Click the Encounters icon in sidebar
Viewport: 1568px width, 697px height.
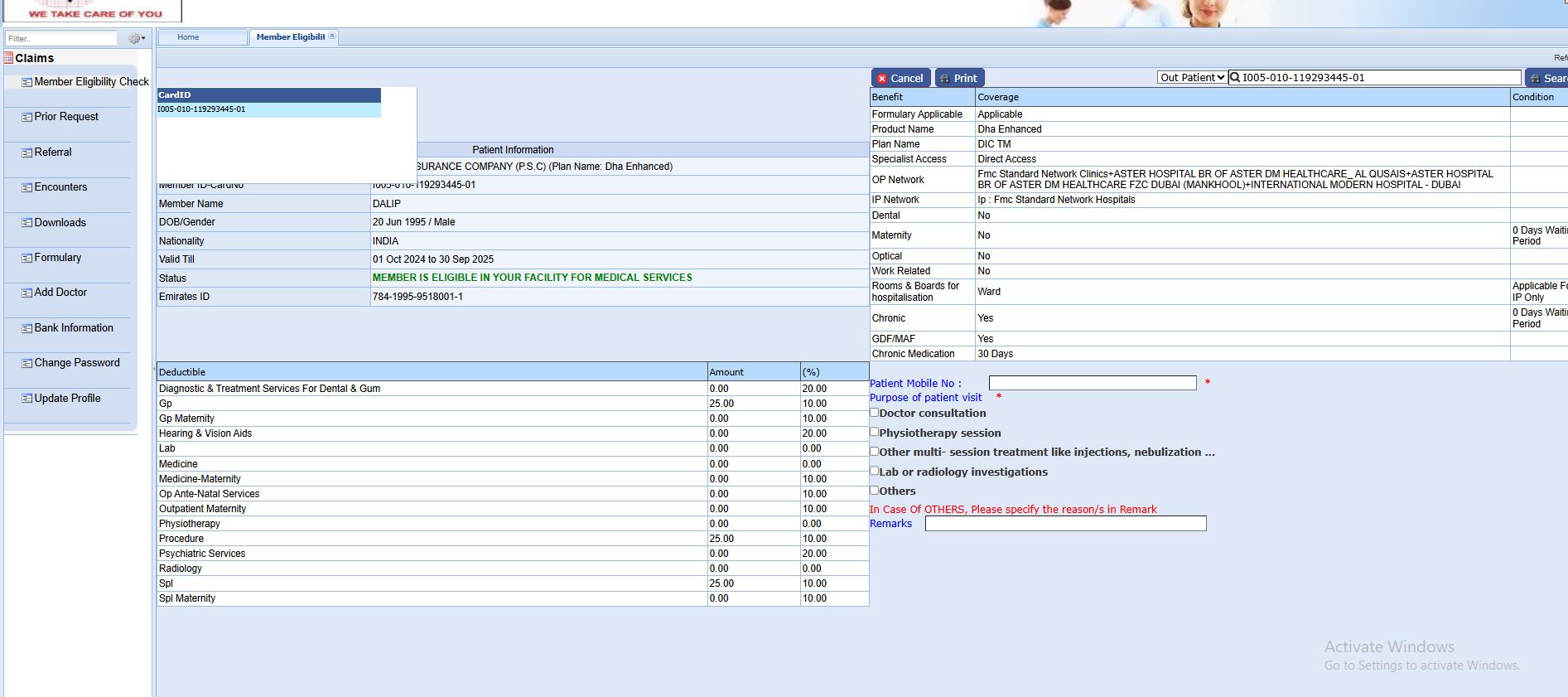tap(27, 187)
